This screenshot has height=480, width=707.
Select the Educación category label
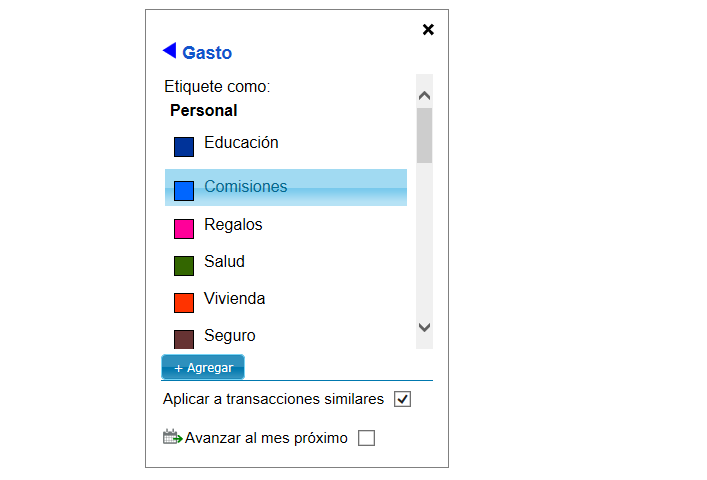(x=241, y=143)
